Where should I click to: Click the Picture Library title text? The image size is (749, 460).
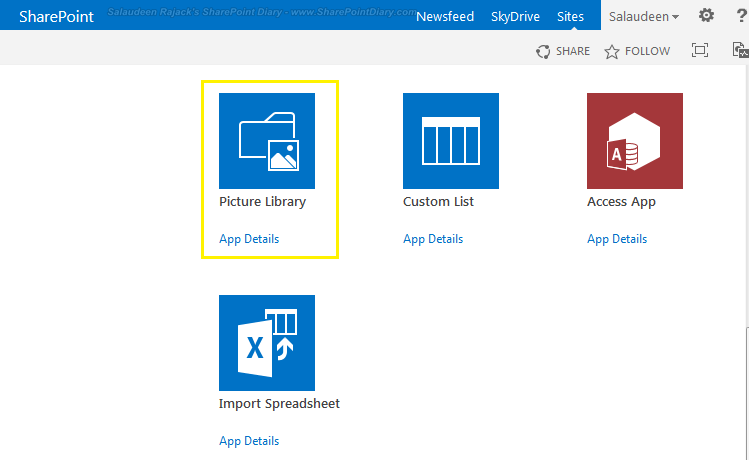pyautogui.click(x=262, y=202)
